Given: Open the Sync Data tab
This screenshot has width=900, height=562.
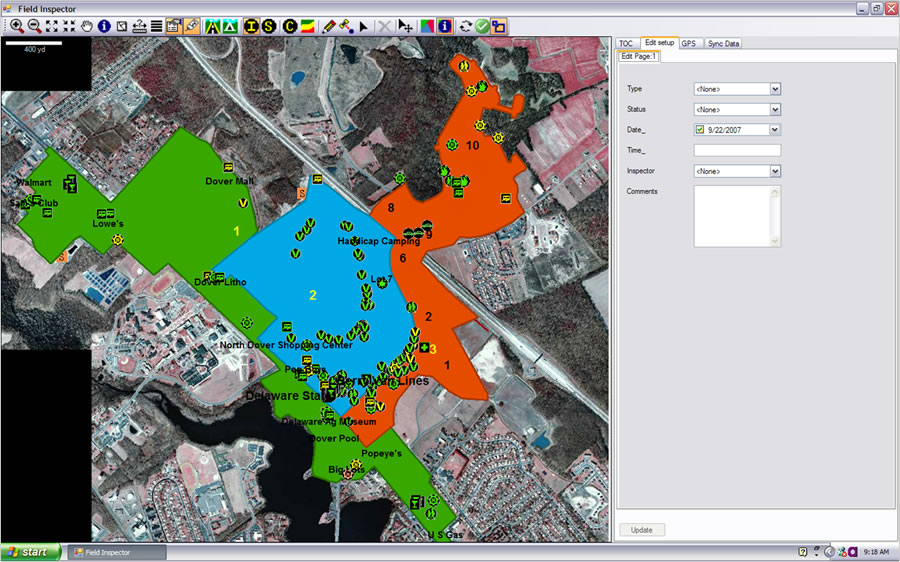Looking at the screenshot, I should pyautogui.click(x=723, y=43).
